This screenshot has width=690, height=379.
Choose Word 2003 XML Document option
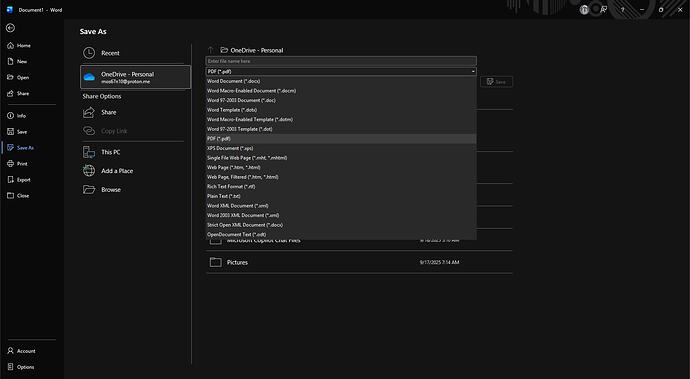pyautogui.click(x=341, y=215)
